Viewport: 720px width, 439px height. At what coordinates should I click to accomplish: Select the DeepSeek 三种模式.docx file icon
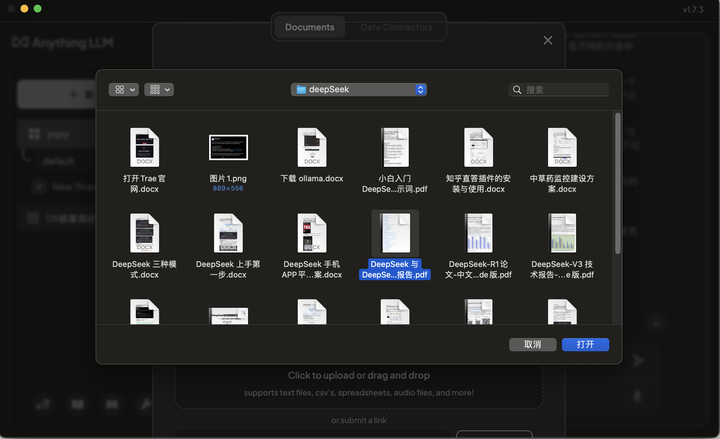(144, 233)
